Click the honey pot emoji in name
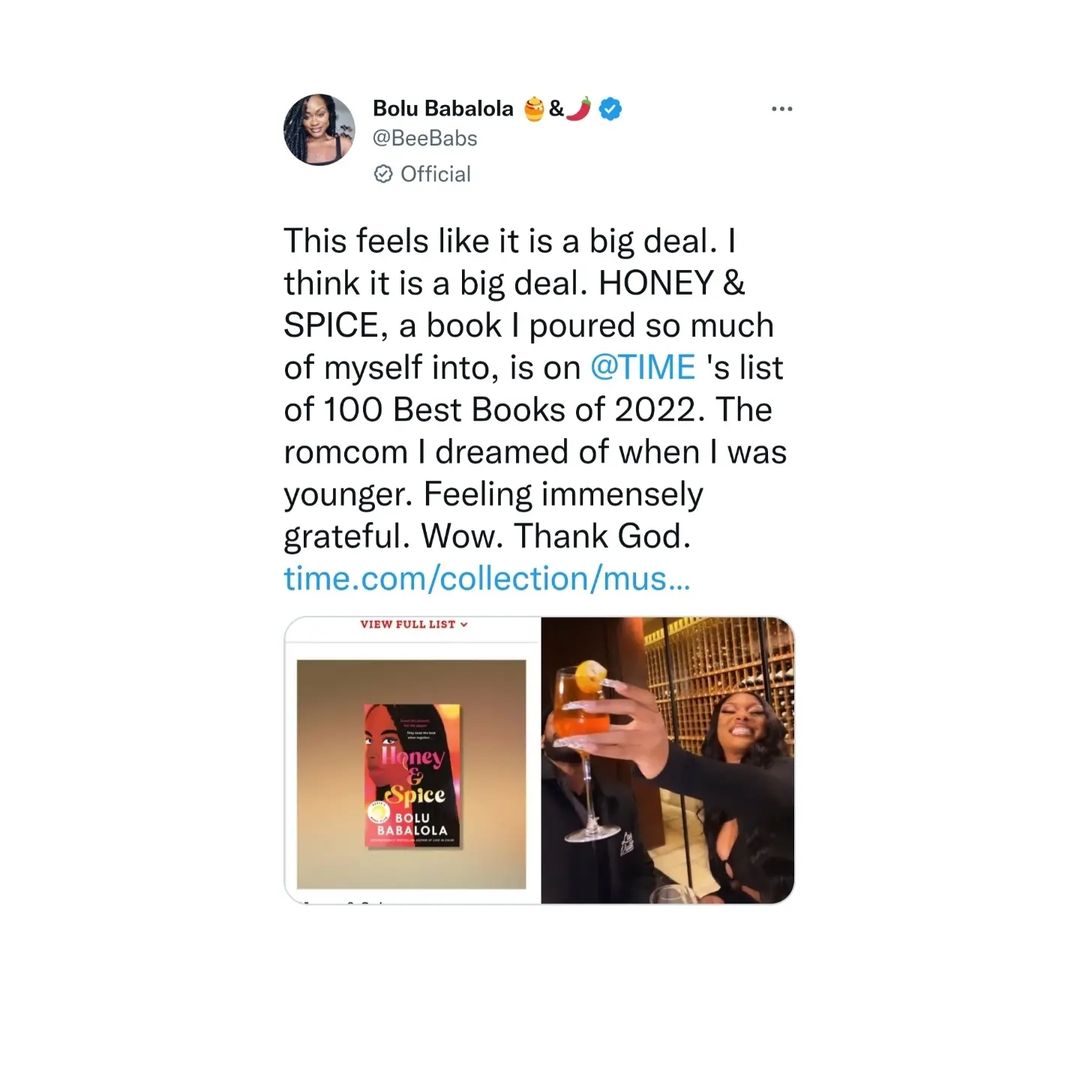The image size is (1080, 1080). (x=535, y=109)
